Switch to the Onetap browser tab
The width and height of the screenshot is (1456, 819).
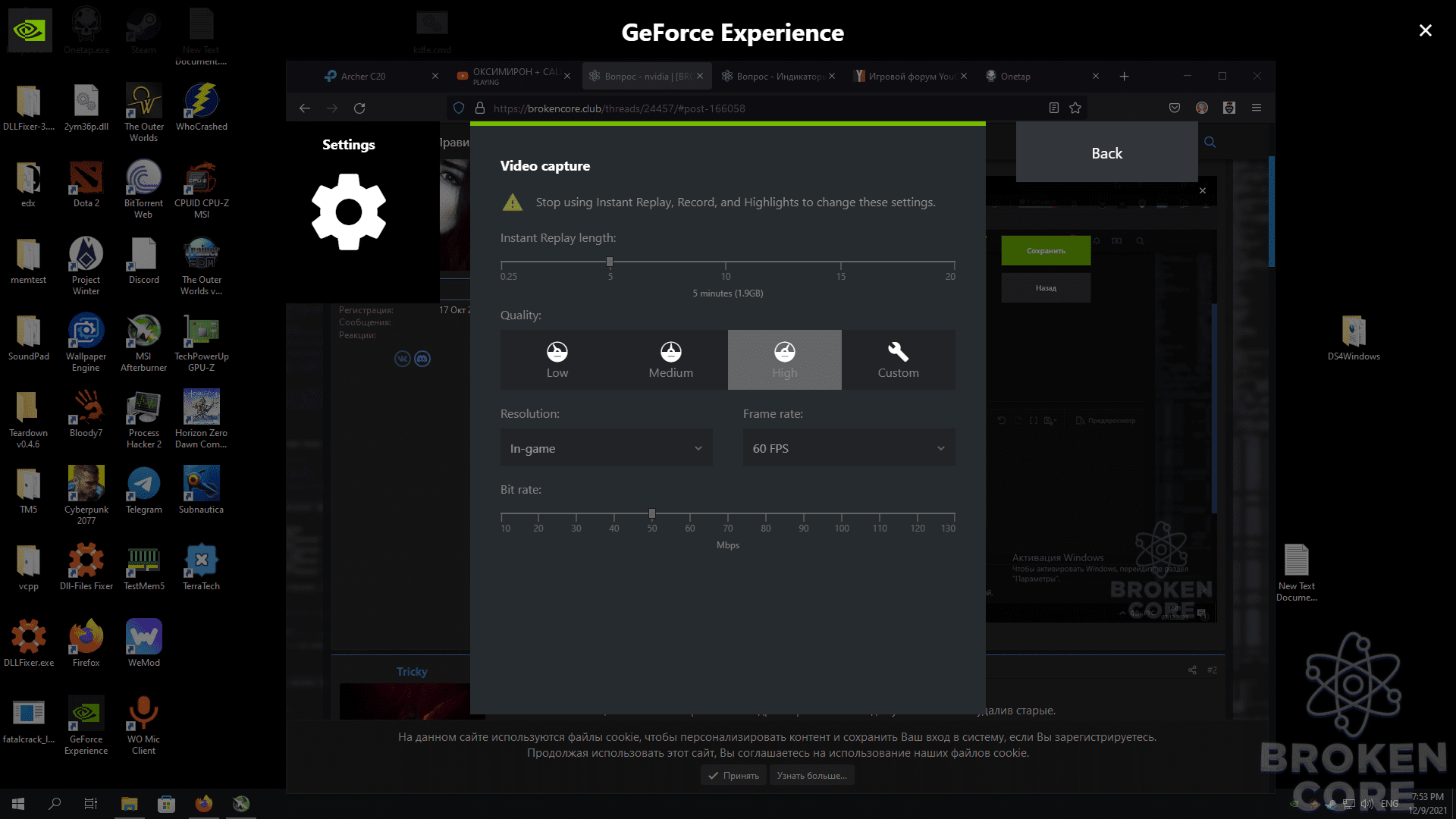coord(1040,77)
